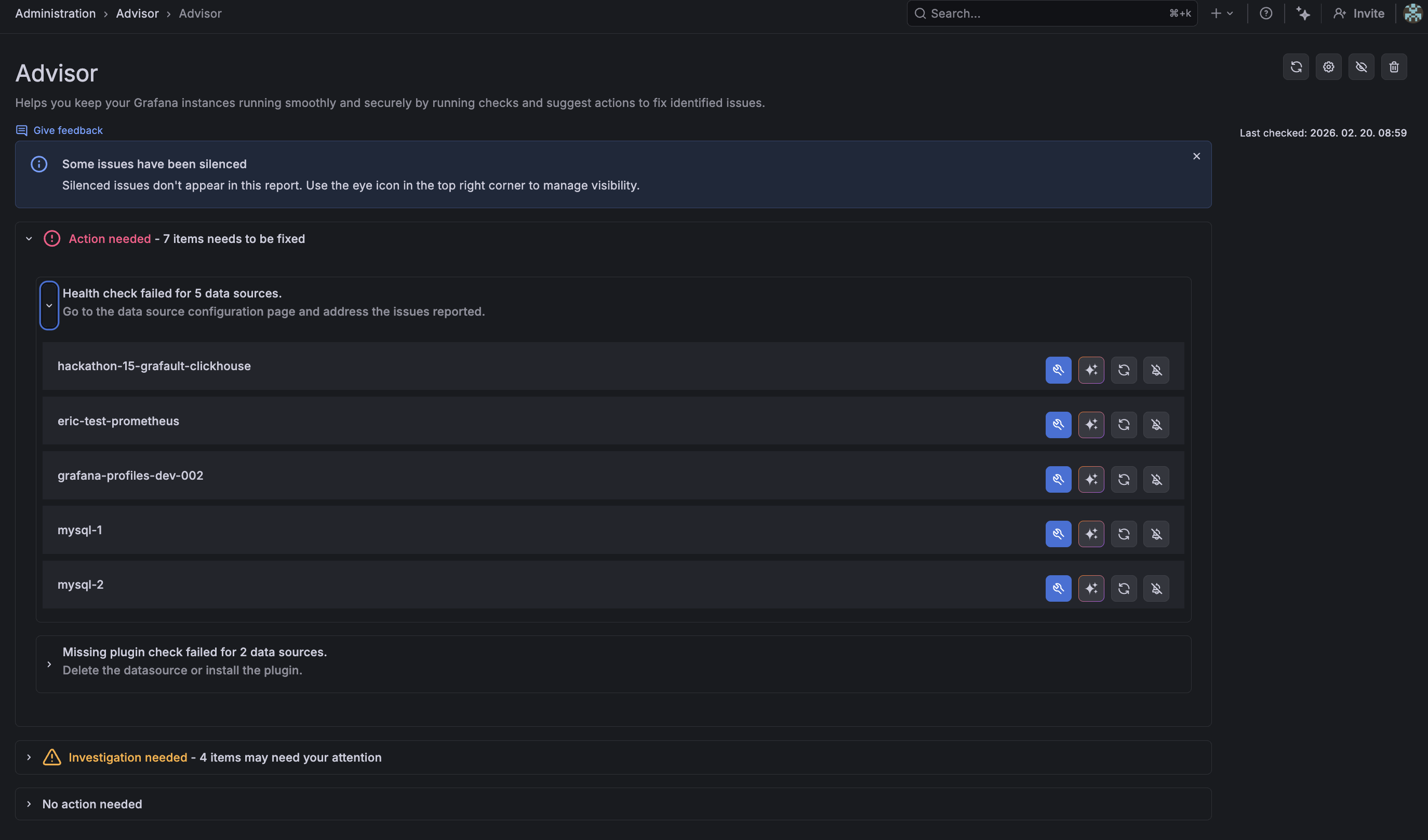Delete reports with the trash icon
The height and width of the screenshot is (840, 1428).
[x=1393, y=67]
